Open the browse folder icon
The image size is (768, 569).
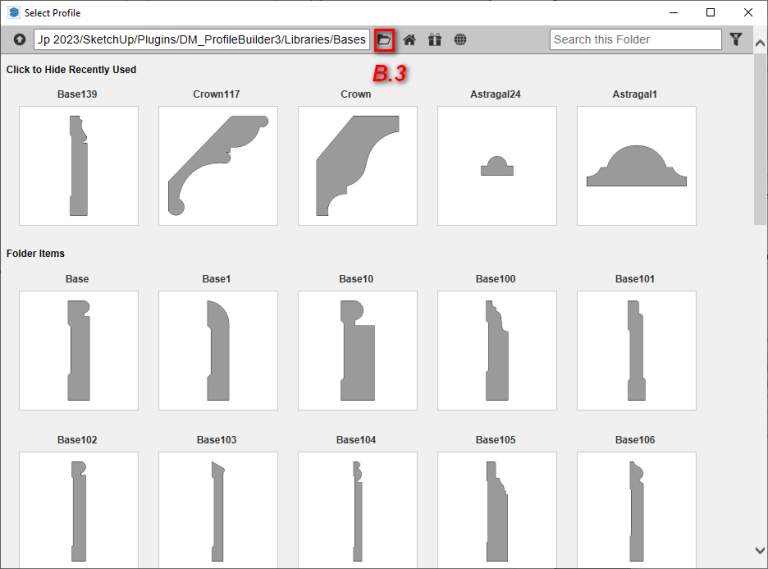[x=384, y=40]
